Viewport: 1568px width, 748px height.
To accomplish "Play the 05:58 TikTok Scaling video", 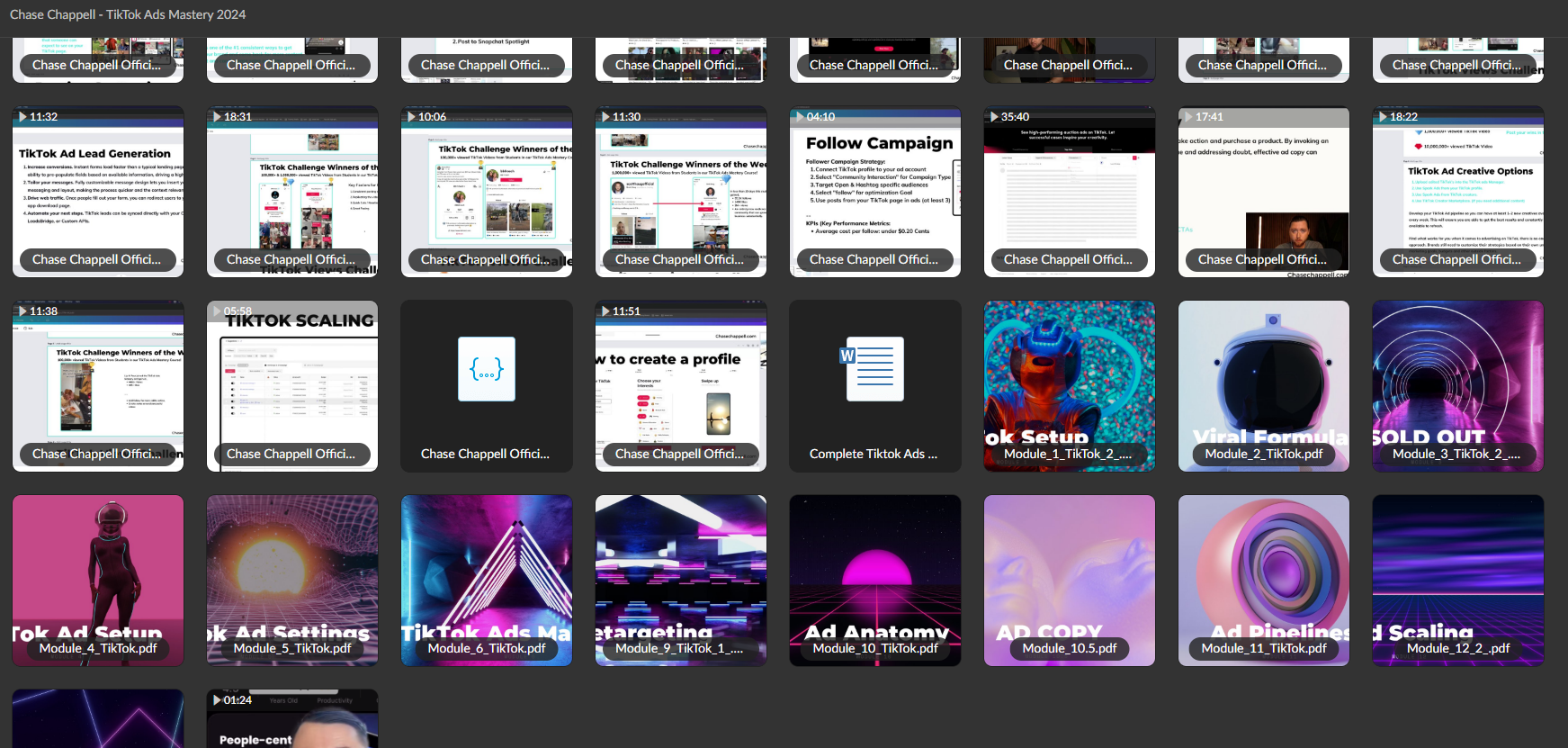I will [x=292, y=386].
